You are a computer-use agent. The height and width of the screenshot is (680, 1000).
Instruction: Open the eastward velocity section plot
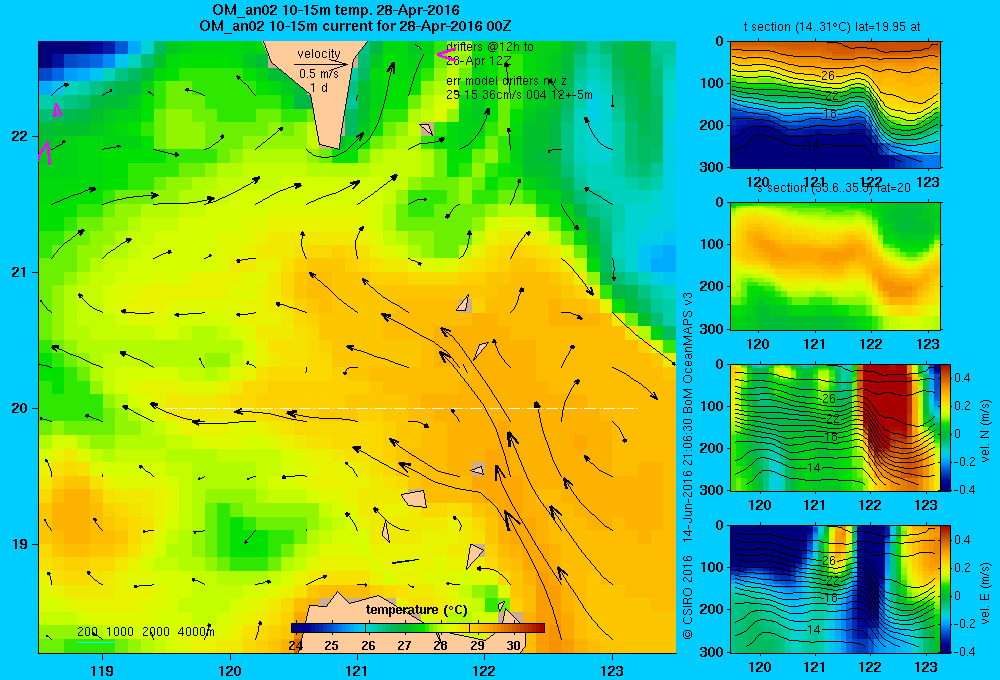tap(835, 589)
